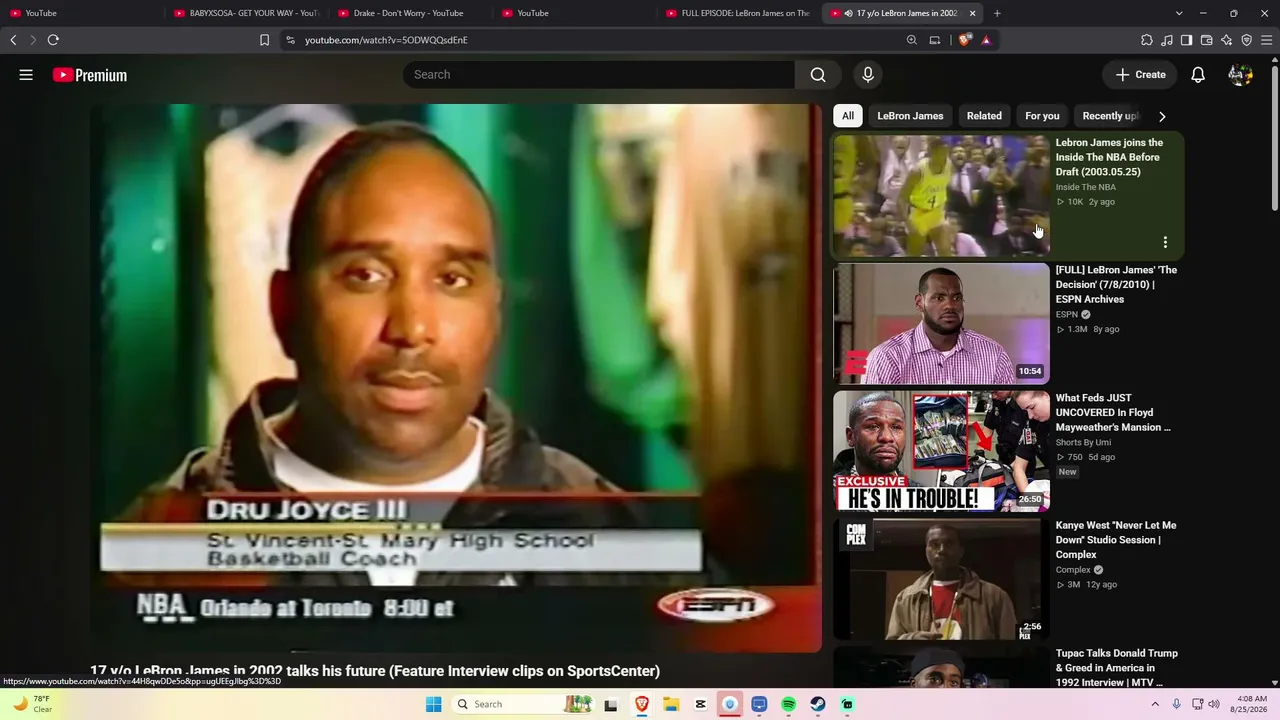View site settings icon beside the URL
The width and height of the screenshot is (1280, 720).
tap(290, 40)
